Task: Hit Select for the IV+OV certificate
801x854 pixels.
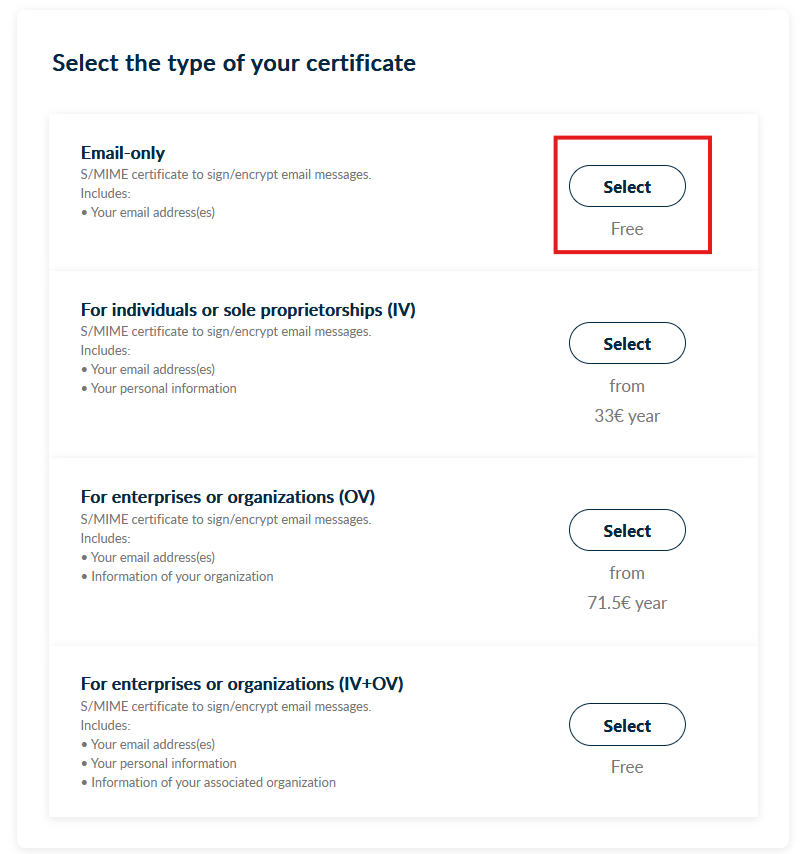Action: click(x=627, y=725)
